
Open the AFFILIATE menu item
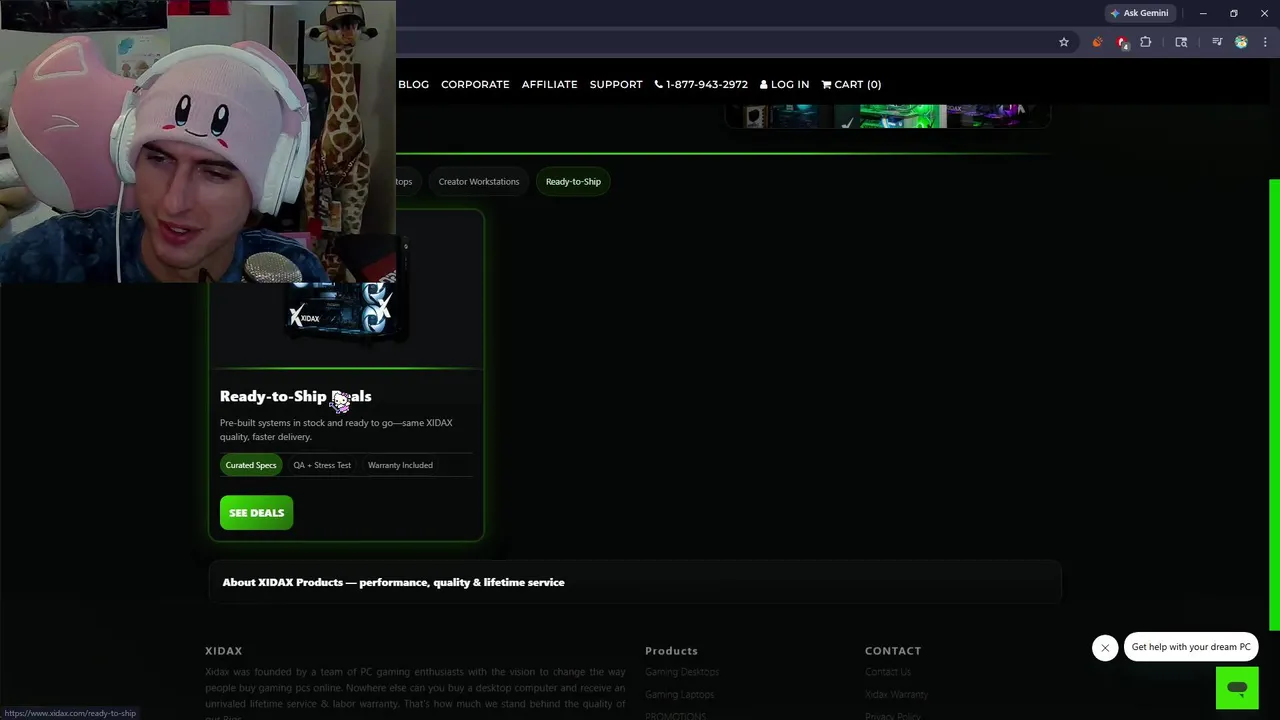point(549,84)
